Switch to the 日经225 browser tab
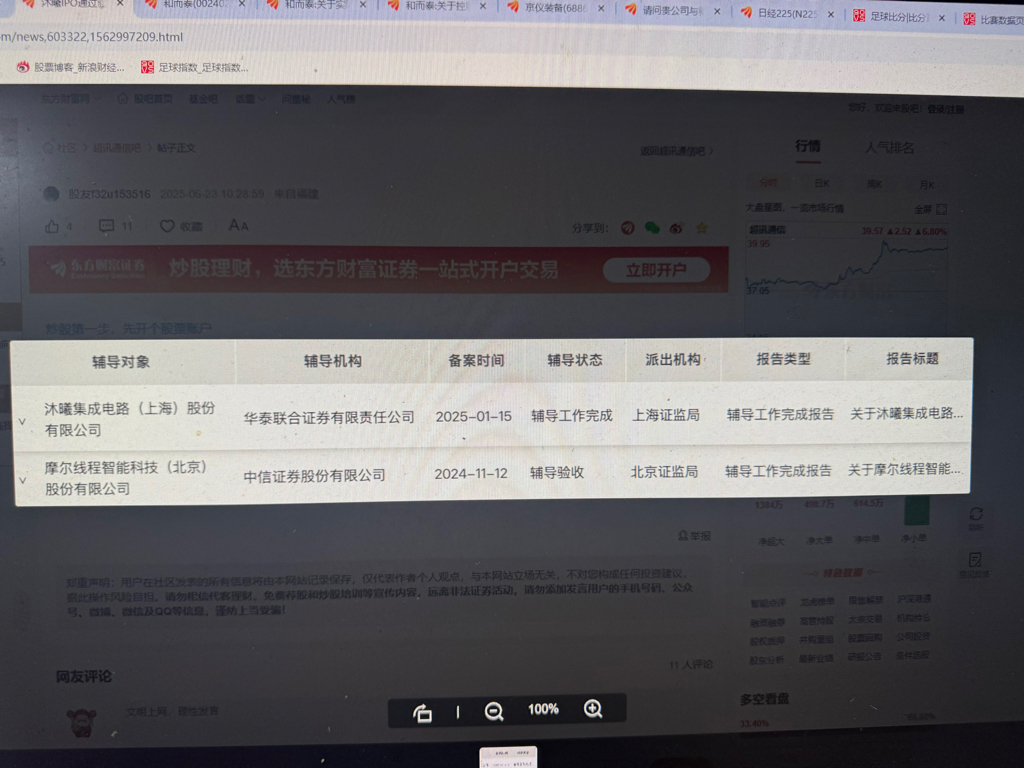The image size is (1024, 768). [x=787, y=13]
